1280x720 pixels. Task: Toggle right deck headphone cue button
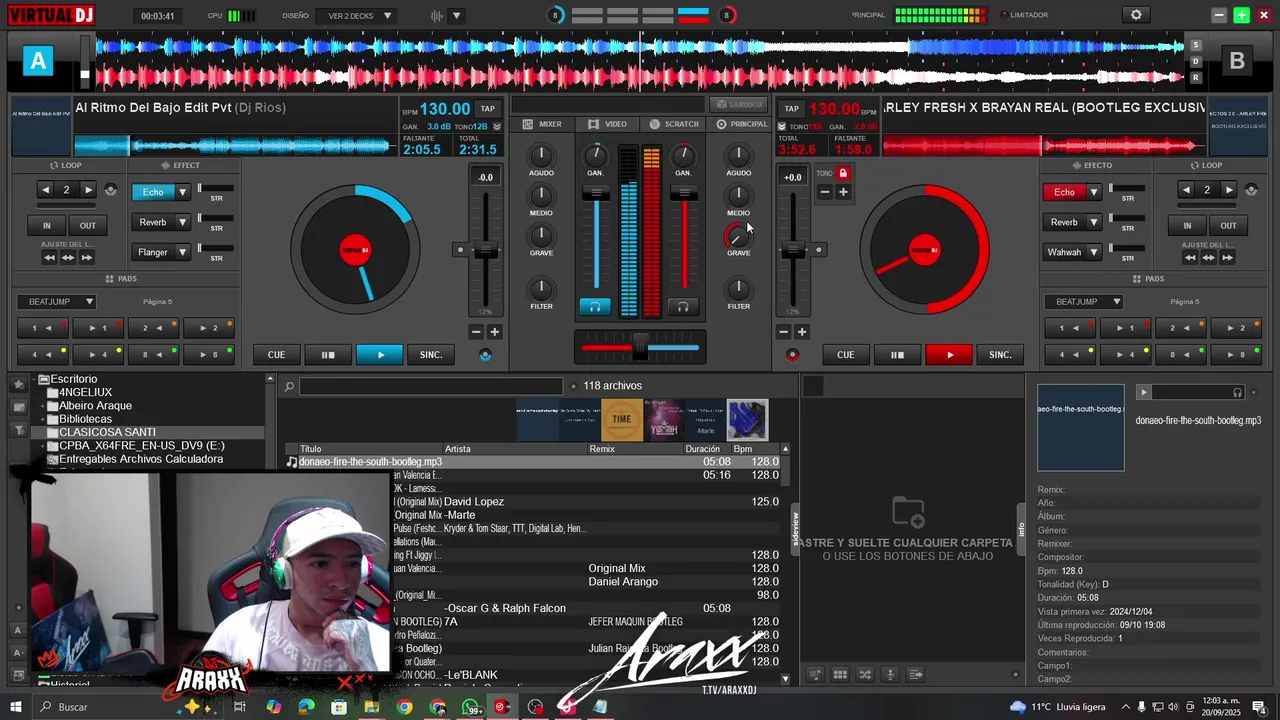pyautogui.click(x=683, y=307)
